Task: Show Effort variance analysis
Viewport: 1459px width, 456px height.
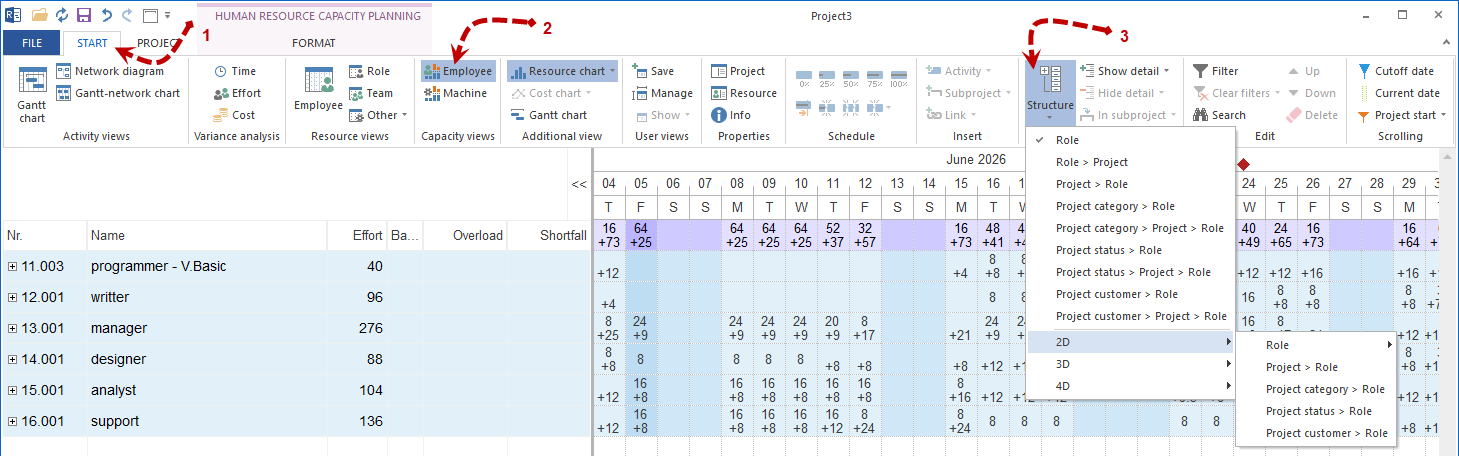Action: [237, 93]
